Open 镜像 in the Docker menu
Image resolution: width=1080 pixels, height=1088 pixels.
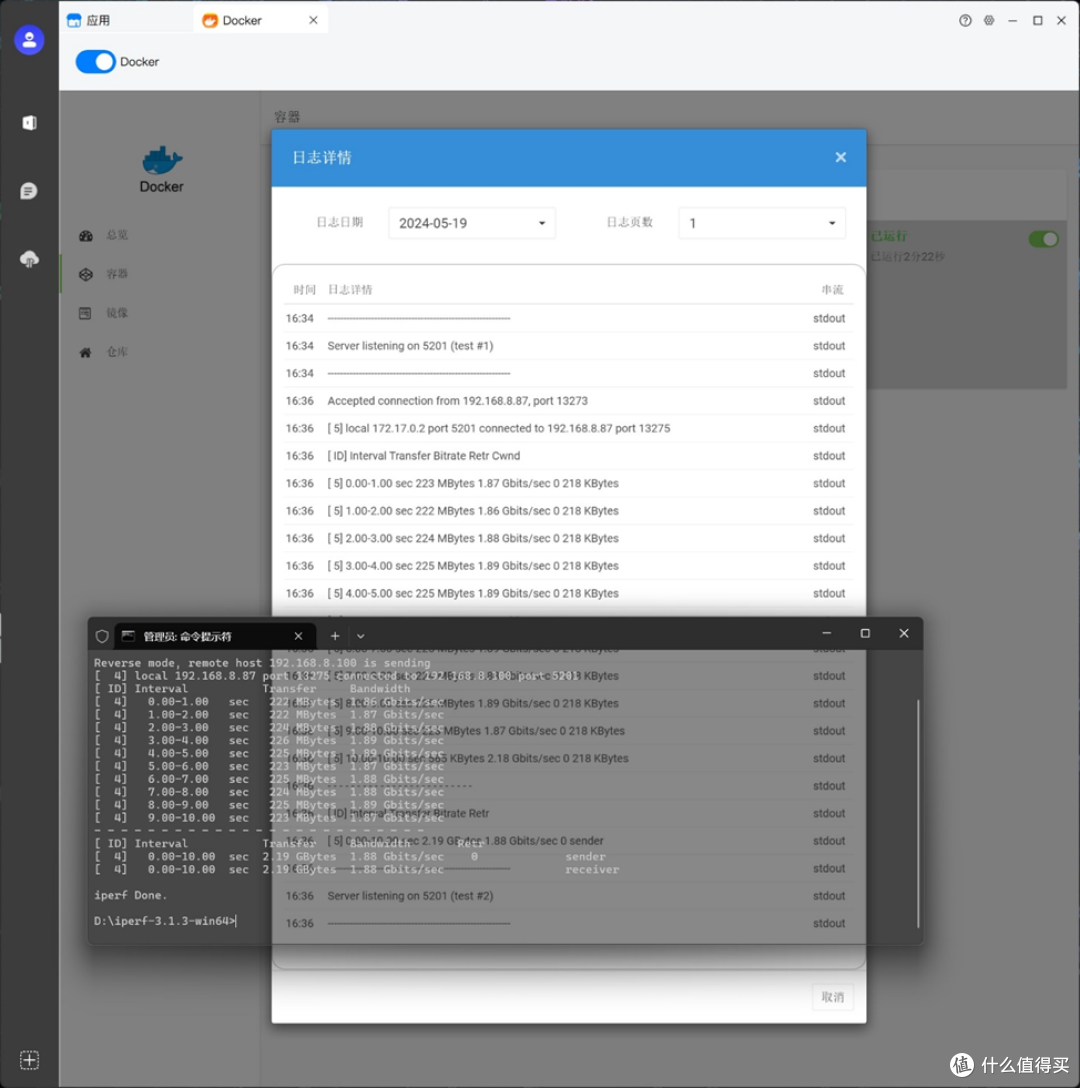(x=117, y=313)
